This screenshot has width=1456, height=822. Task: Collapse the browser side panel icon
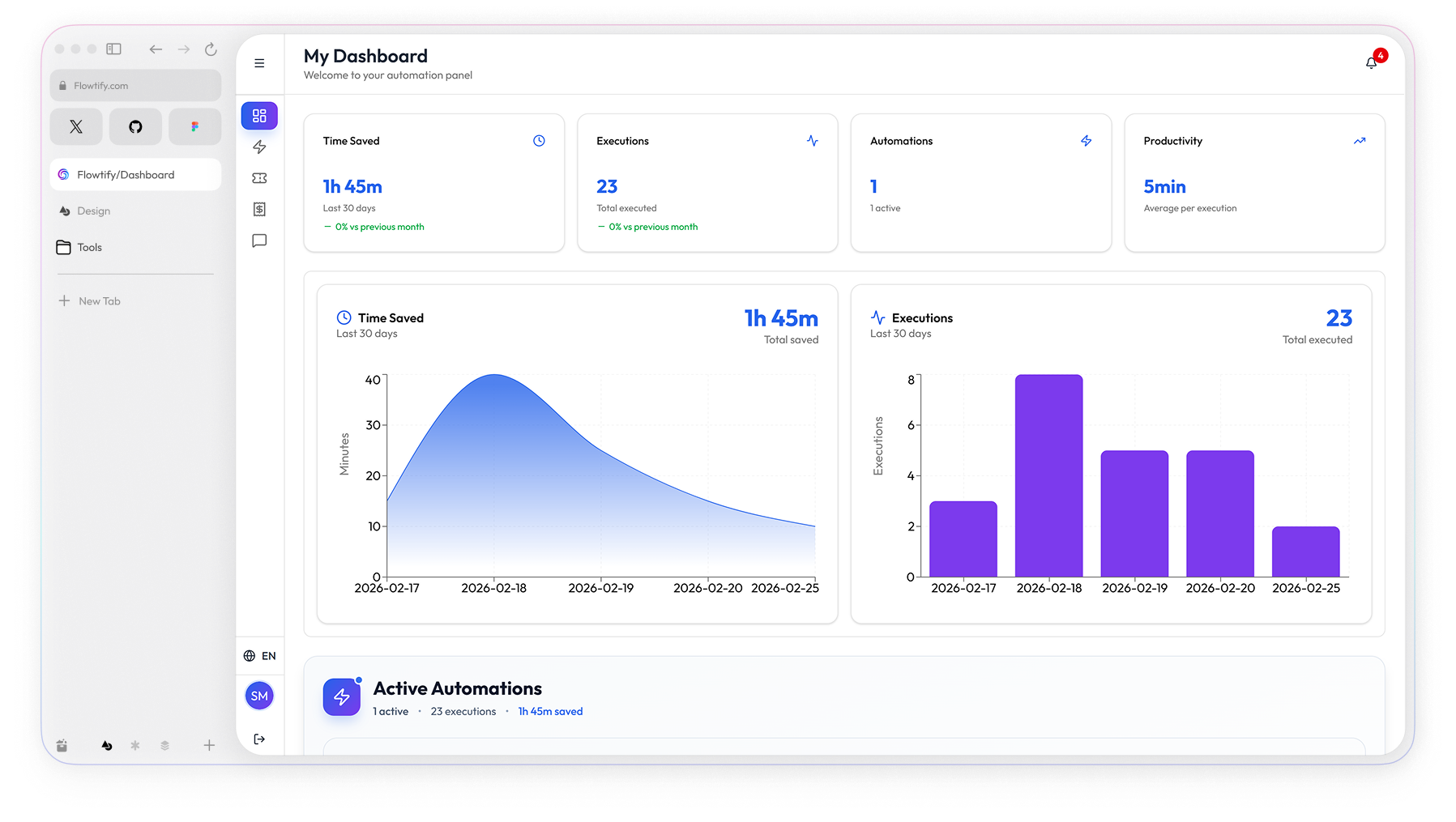pyautogui.click(x=113, y=49)
